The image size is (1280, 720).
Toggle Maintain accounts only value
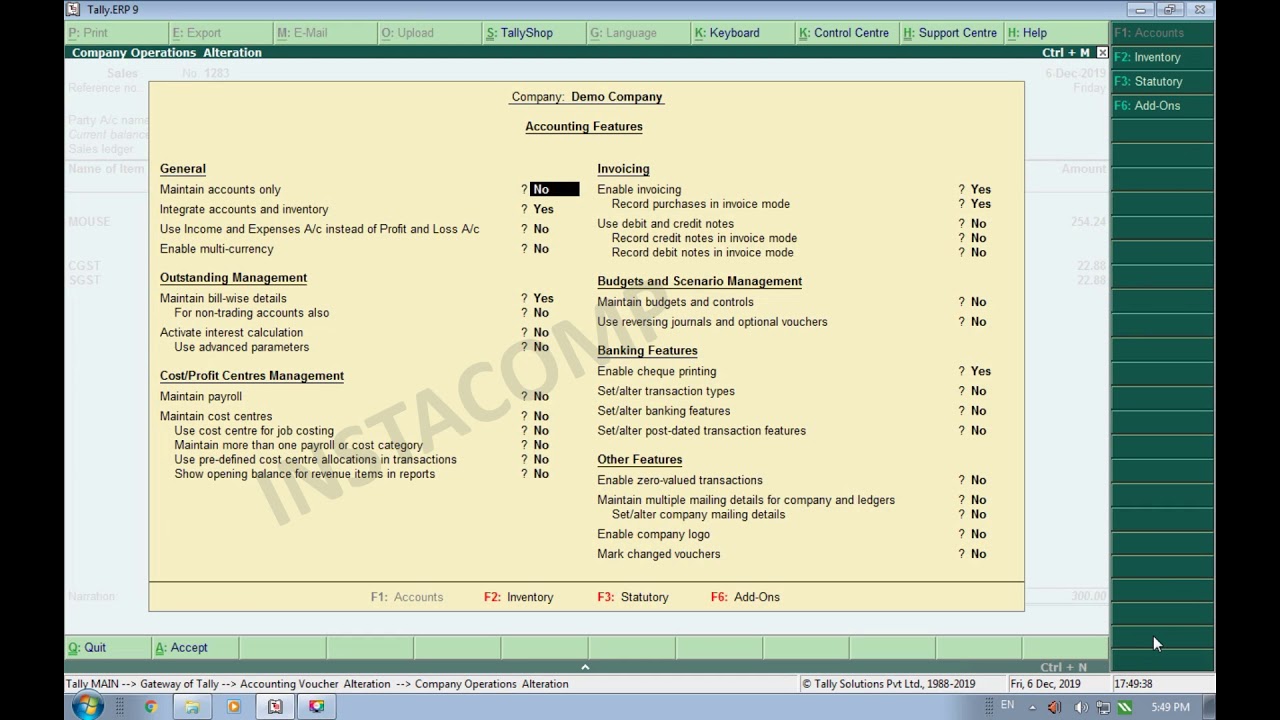[554, 189]
